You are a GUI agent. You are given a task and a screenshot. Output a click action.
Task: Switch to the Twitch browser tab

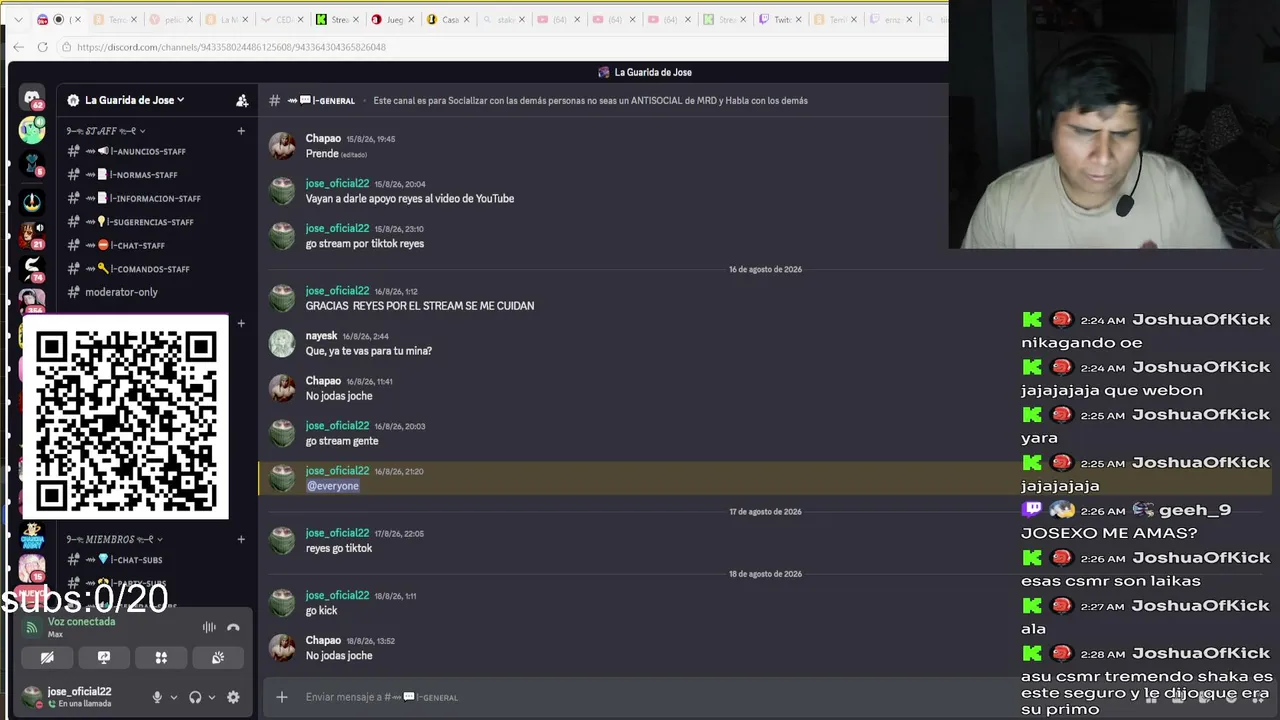(780, 19)
